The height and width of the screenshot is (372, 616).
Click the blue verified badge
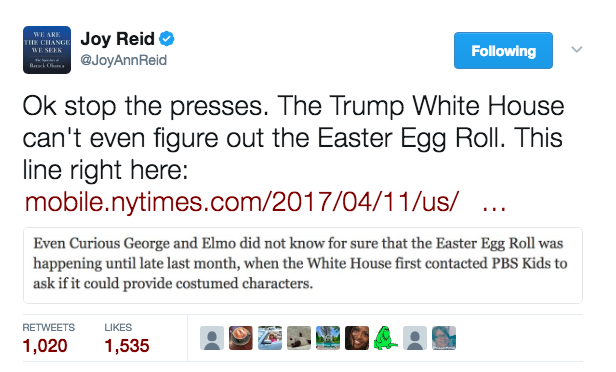[167, 38]
